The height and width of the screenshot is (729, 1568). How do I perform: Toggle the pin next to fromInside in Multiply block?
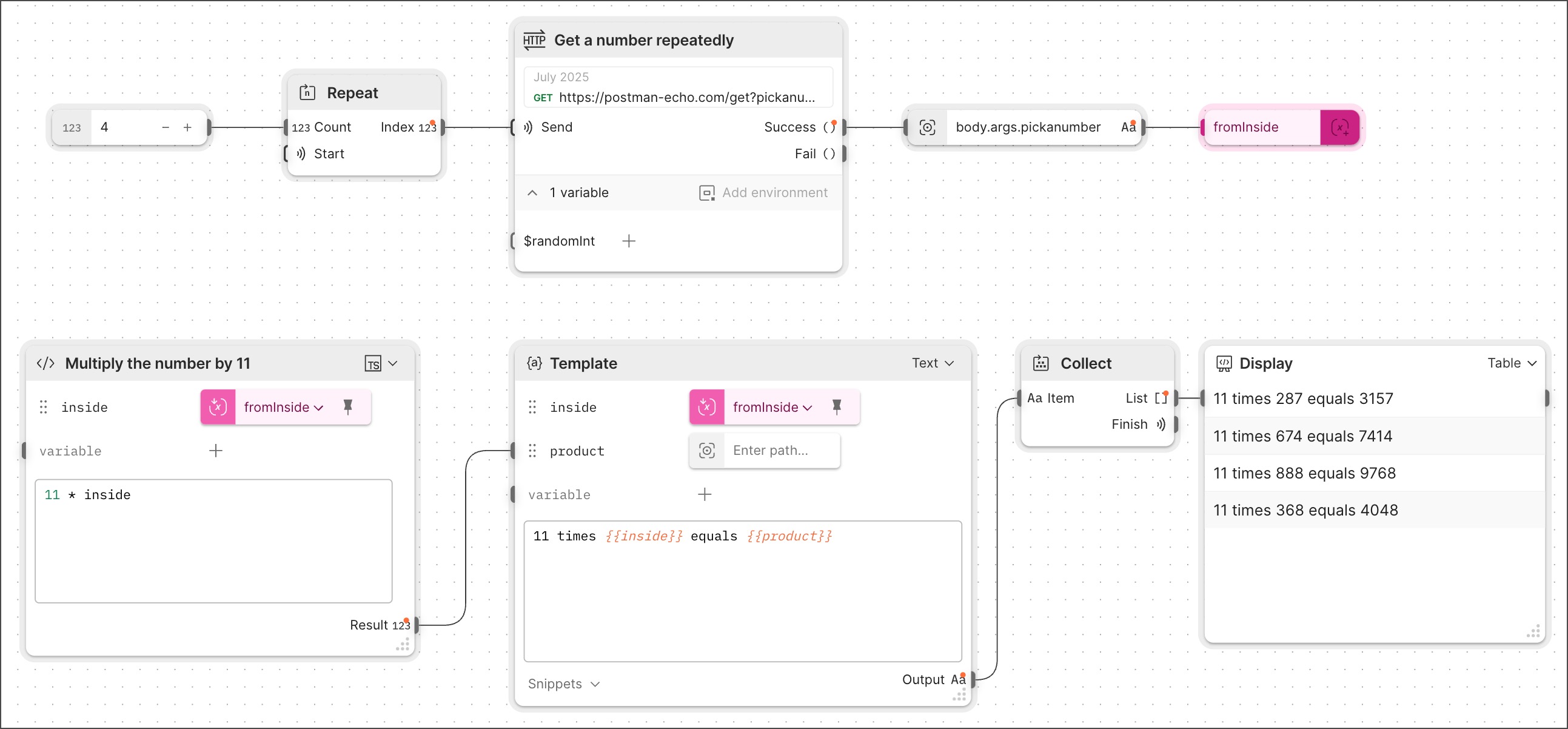348,407
